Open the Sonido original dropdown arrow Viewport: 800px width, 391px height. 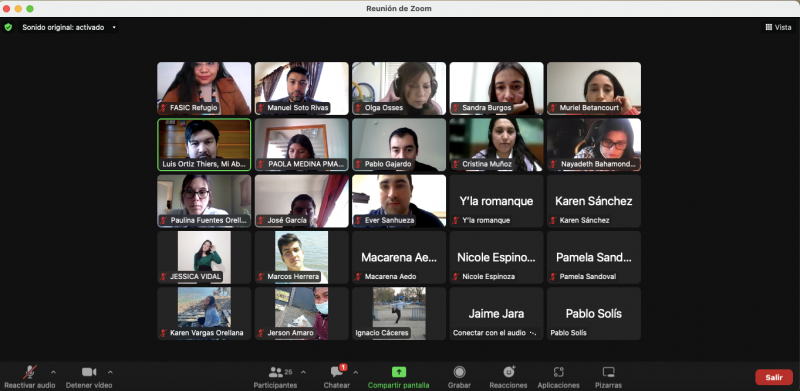(114, 28)
